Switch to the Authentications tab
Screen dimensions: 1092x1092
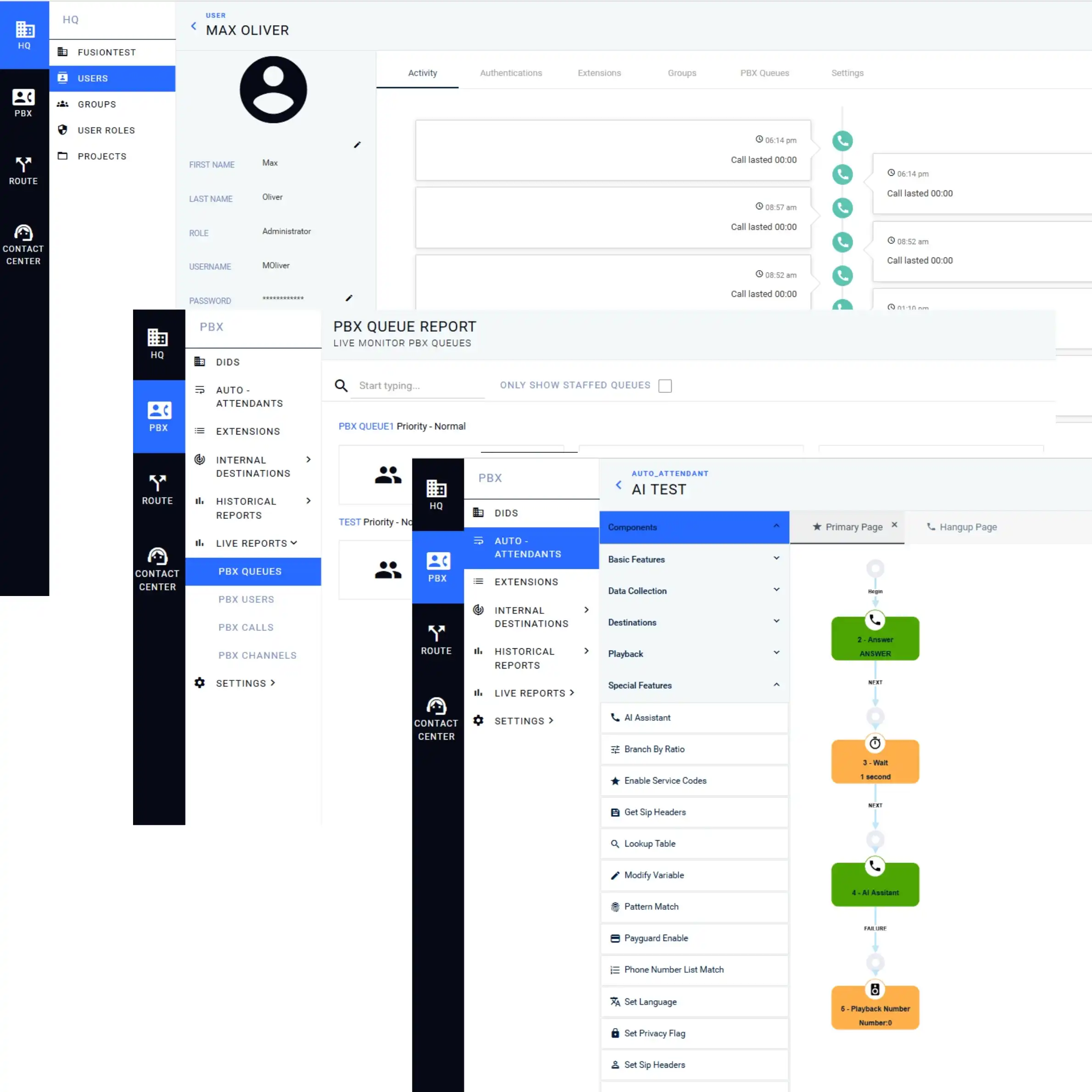pos(510,73)
